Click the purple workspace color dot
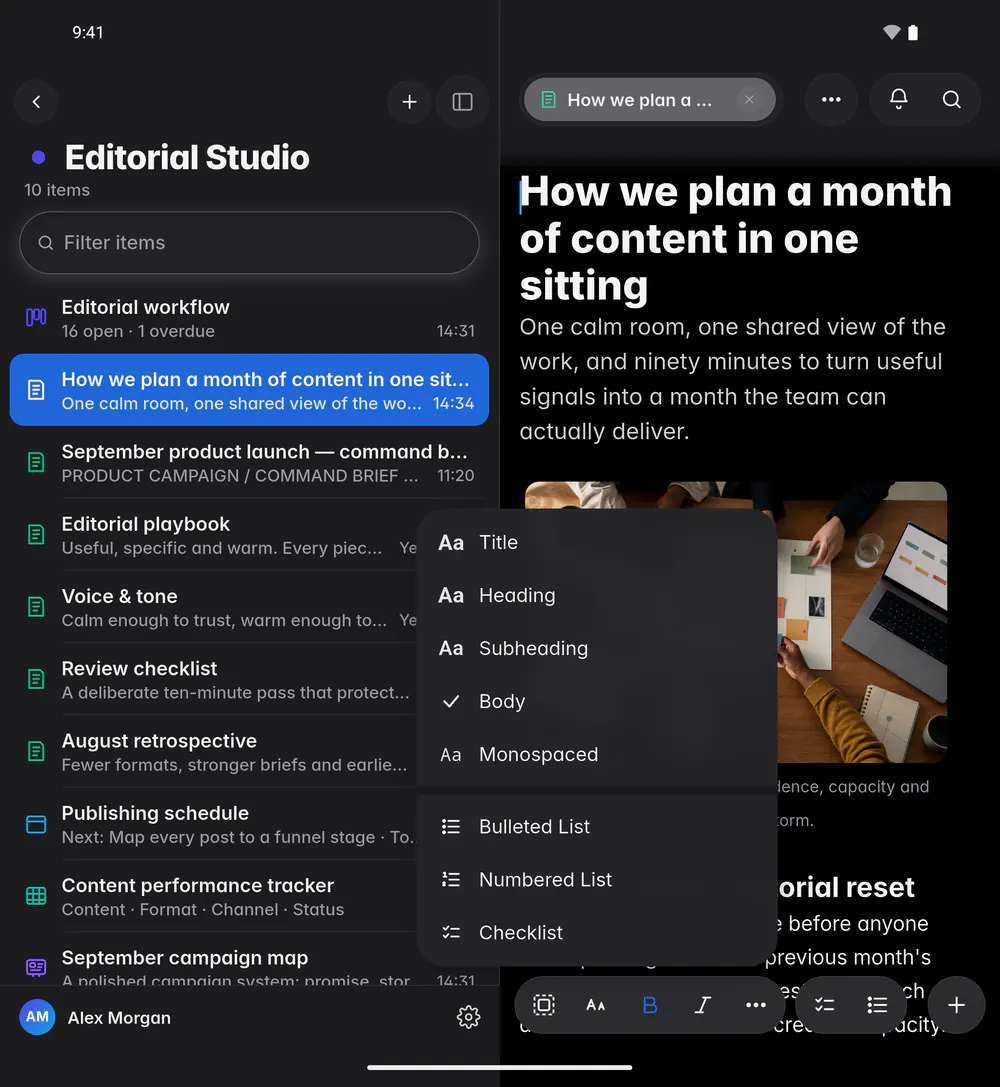Screen dimensions: 1000x1087 (x=39, y=157)
